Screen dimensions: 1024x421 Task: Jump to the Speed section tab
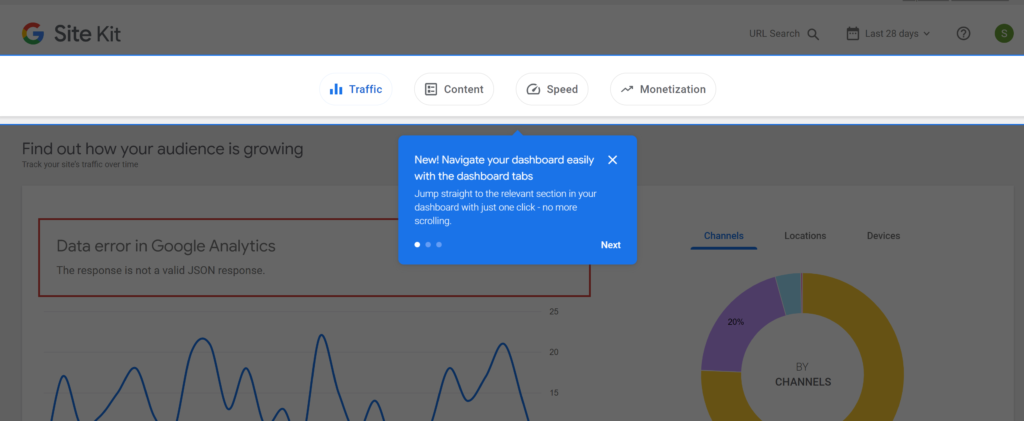(552, 89)
